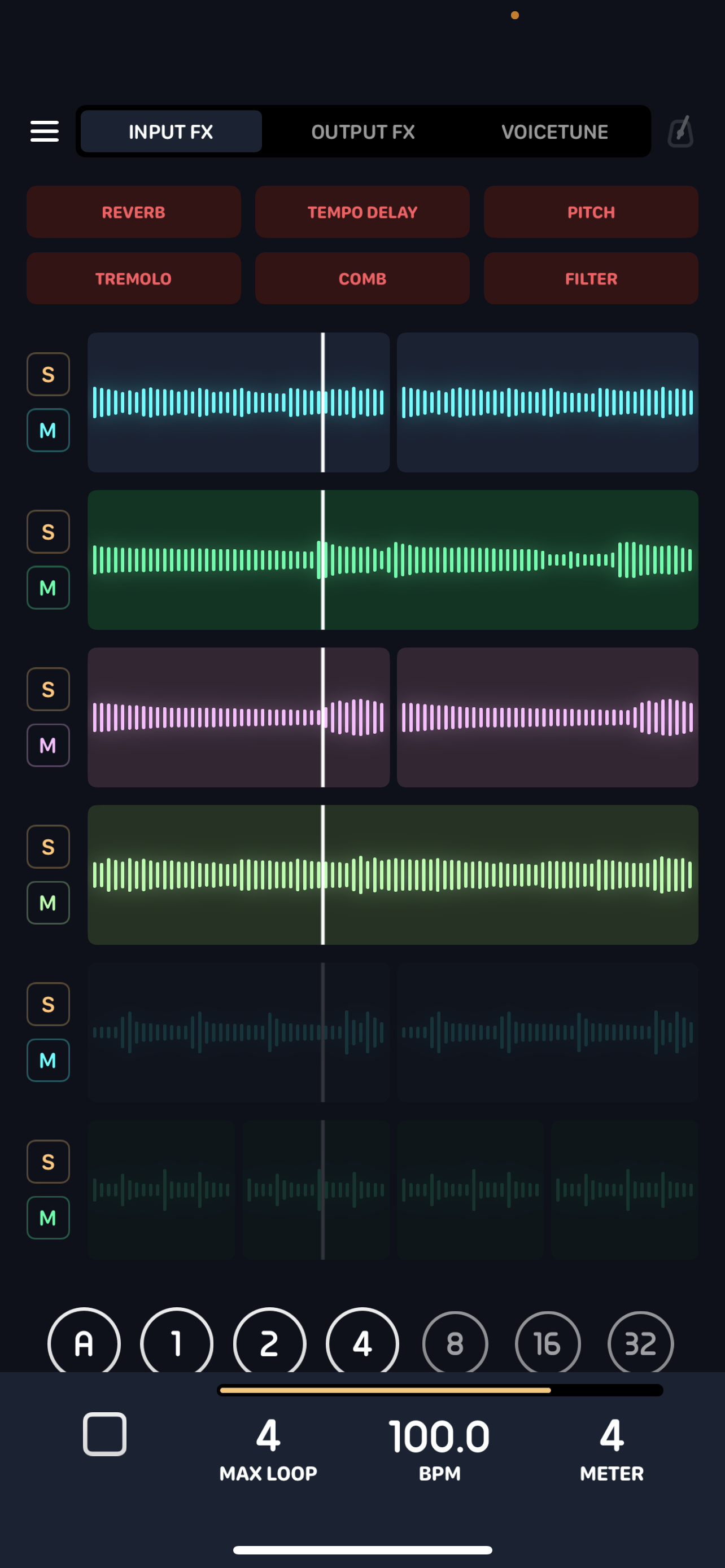Mute the bright green second track
The image size is (725, 1568).
(x=48, y=588)
